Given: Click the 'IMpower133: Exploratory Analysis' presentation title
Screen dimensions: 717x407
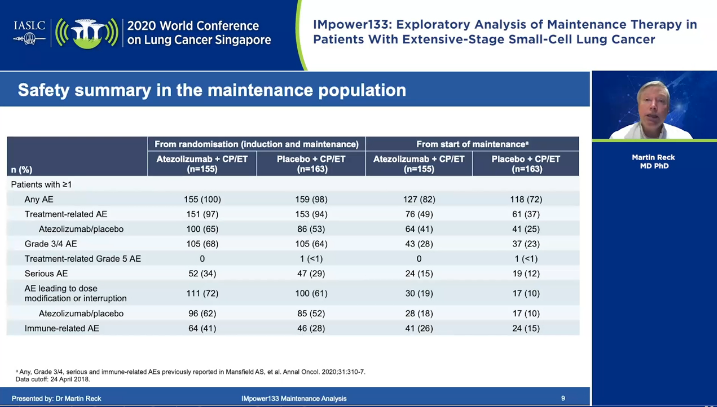Looking at the screenshot, I should click(x=505, y=32).
